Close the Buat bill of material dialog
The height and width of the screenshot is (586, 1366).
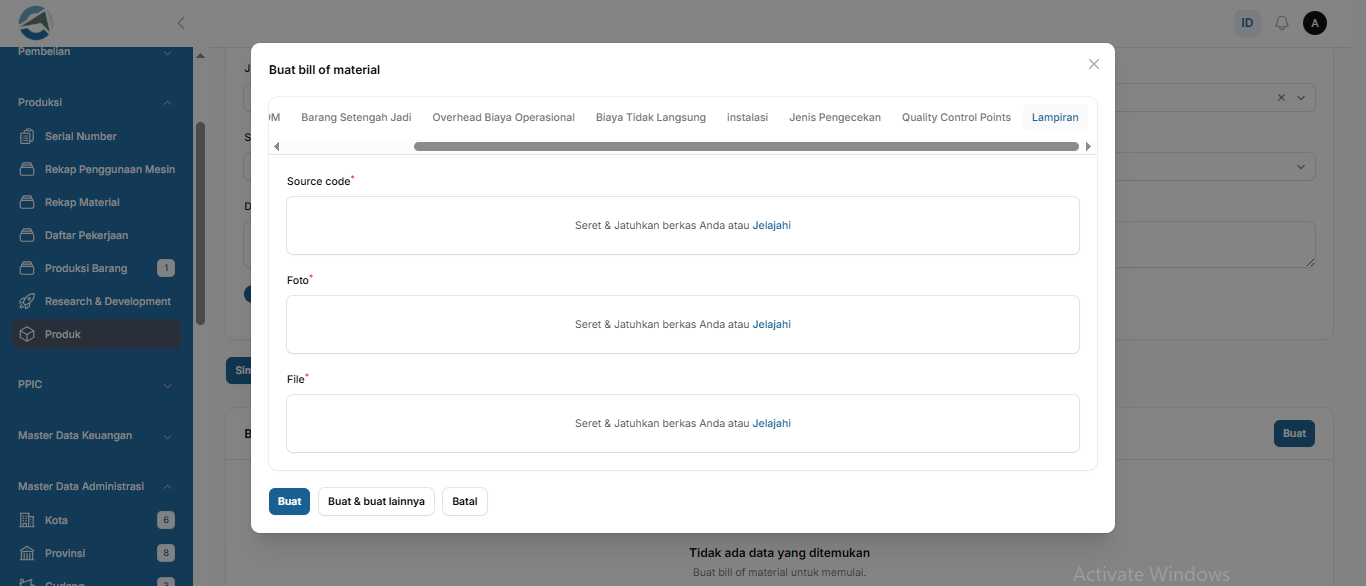[x=1094, y=64]
